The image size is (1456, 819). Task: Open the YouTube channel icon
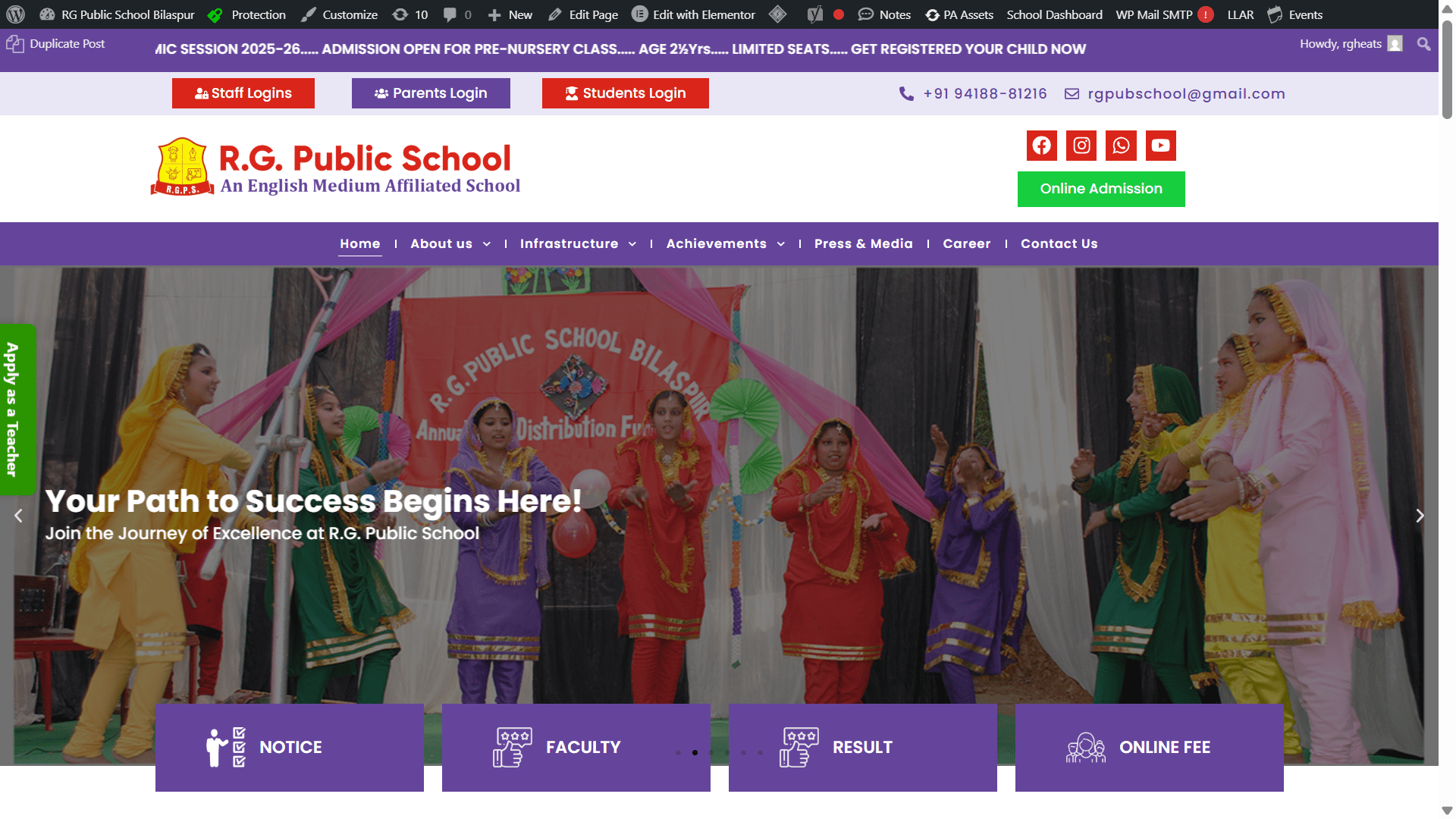(x=1160, y=146)
